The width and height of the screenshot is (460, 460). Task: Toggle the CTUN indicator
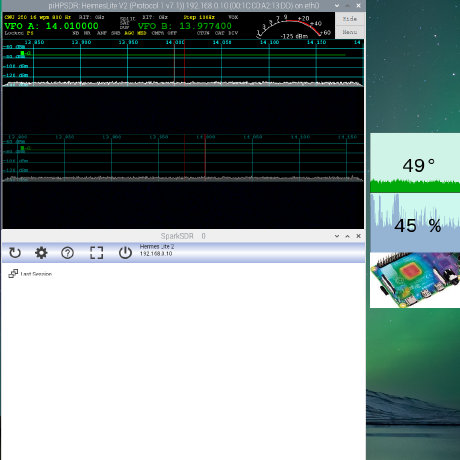point(203,33)
